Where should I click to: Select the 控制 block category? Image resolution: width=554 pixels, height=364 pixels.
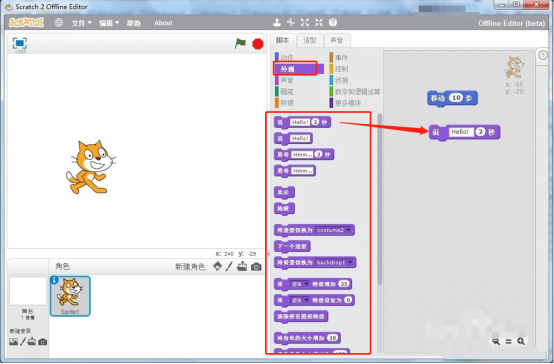pos(338,69)
